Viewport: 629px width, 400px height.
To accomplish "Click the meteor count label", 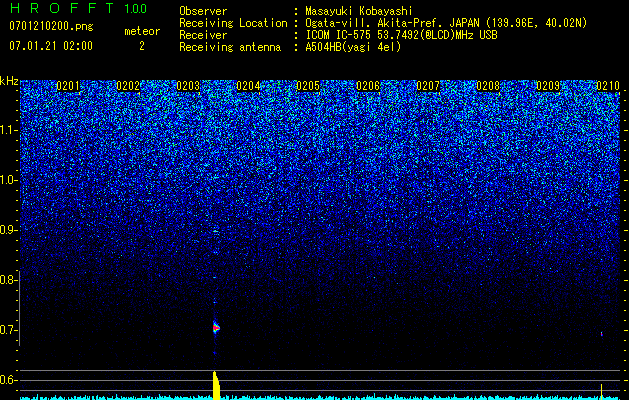I will pos(142,31).
